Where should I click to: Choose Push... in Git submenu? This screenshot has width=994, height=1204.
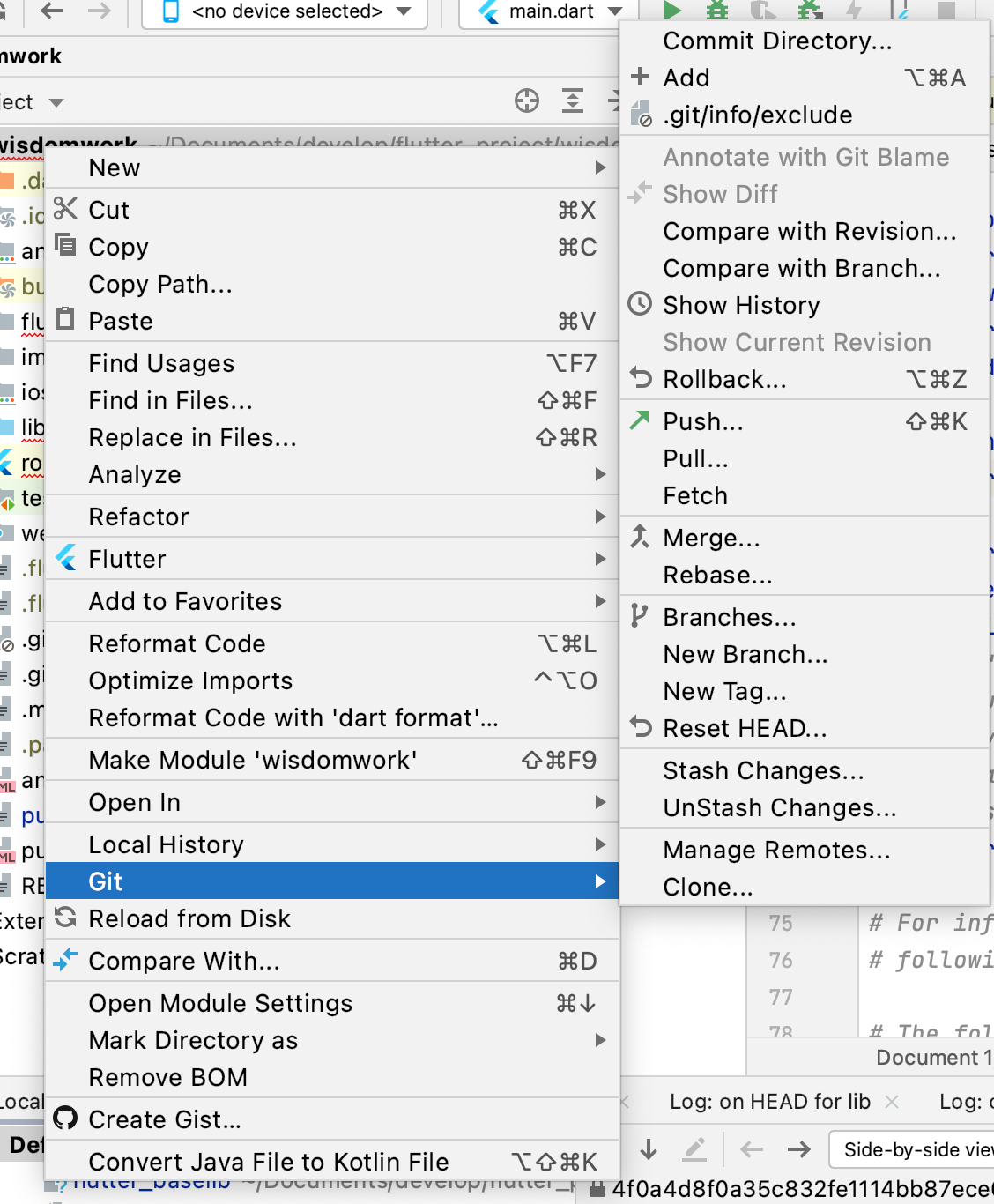coord(804,421)
